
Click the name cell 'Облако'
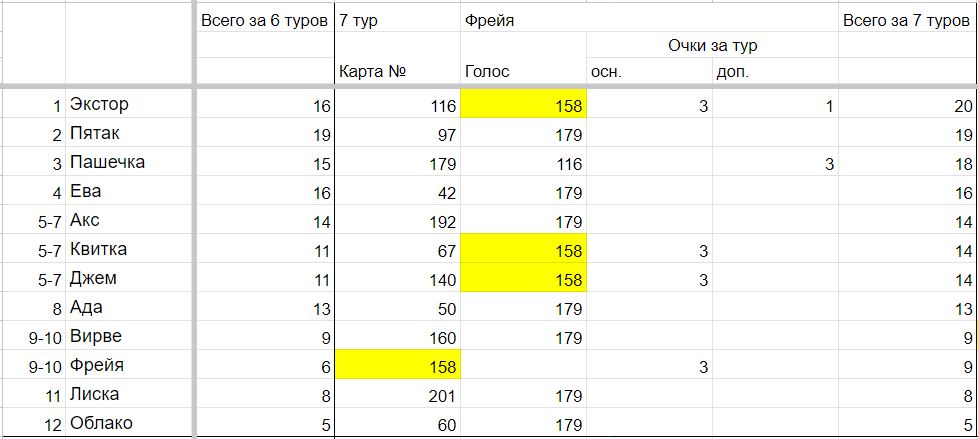(130, 423)
